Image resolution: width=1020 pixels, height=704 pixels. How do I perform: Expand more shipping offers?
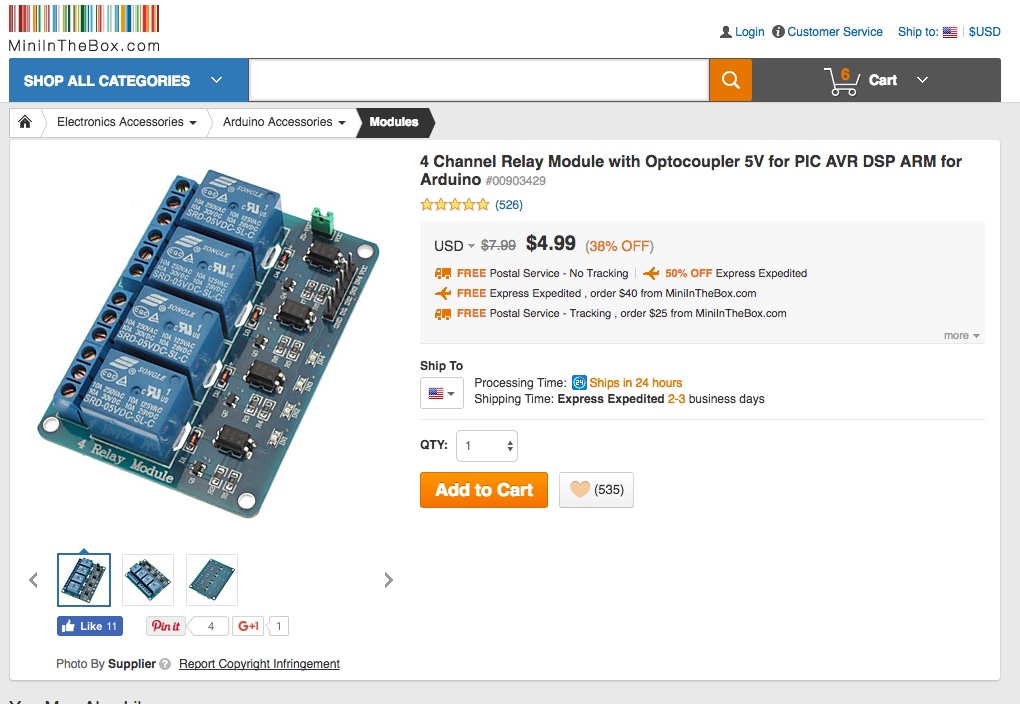point(962,336)
